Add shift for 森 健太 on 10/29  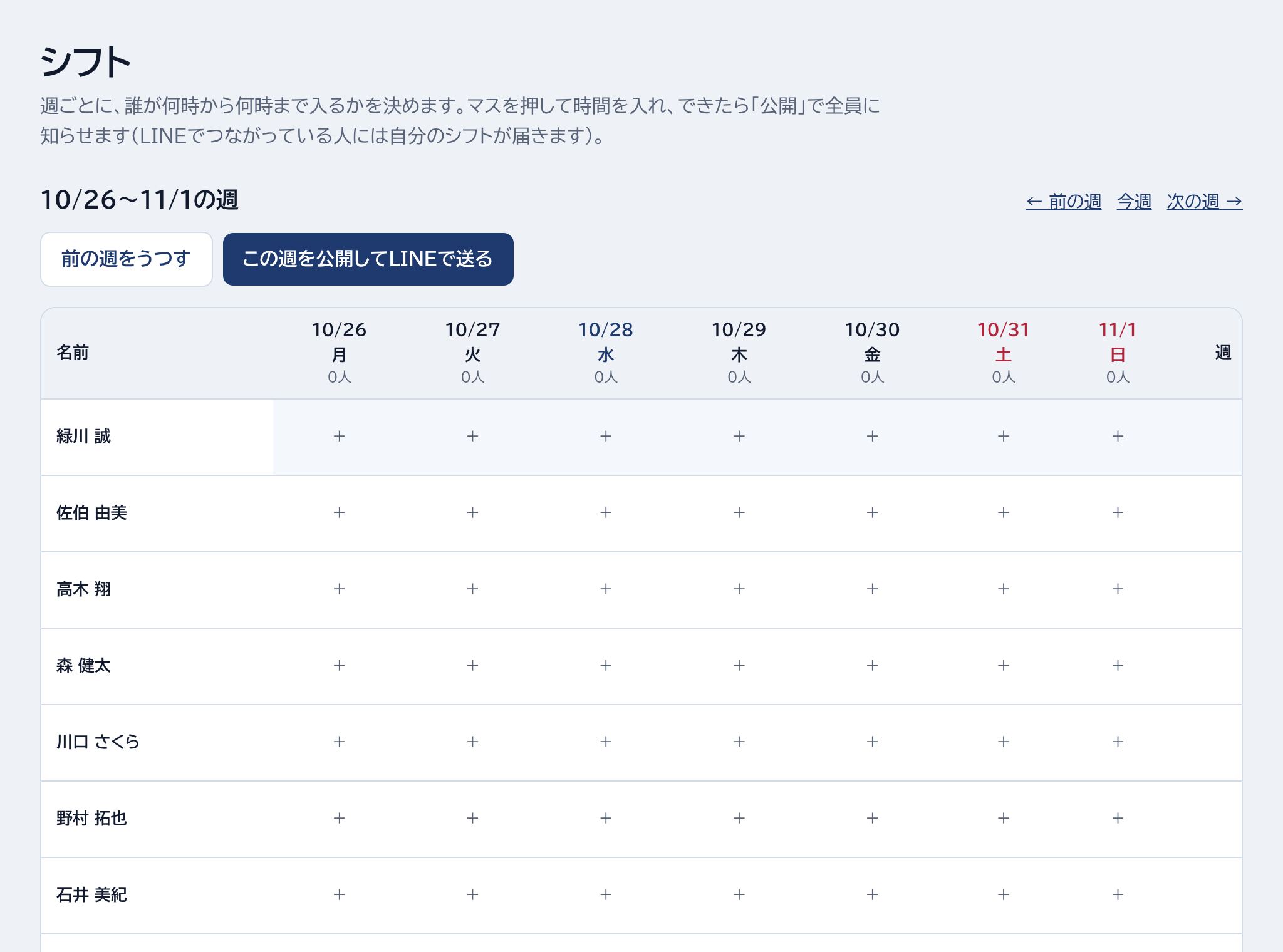[x=739, y=666]
